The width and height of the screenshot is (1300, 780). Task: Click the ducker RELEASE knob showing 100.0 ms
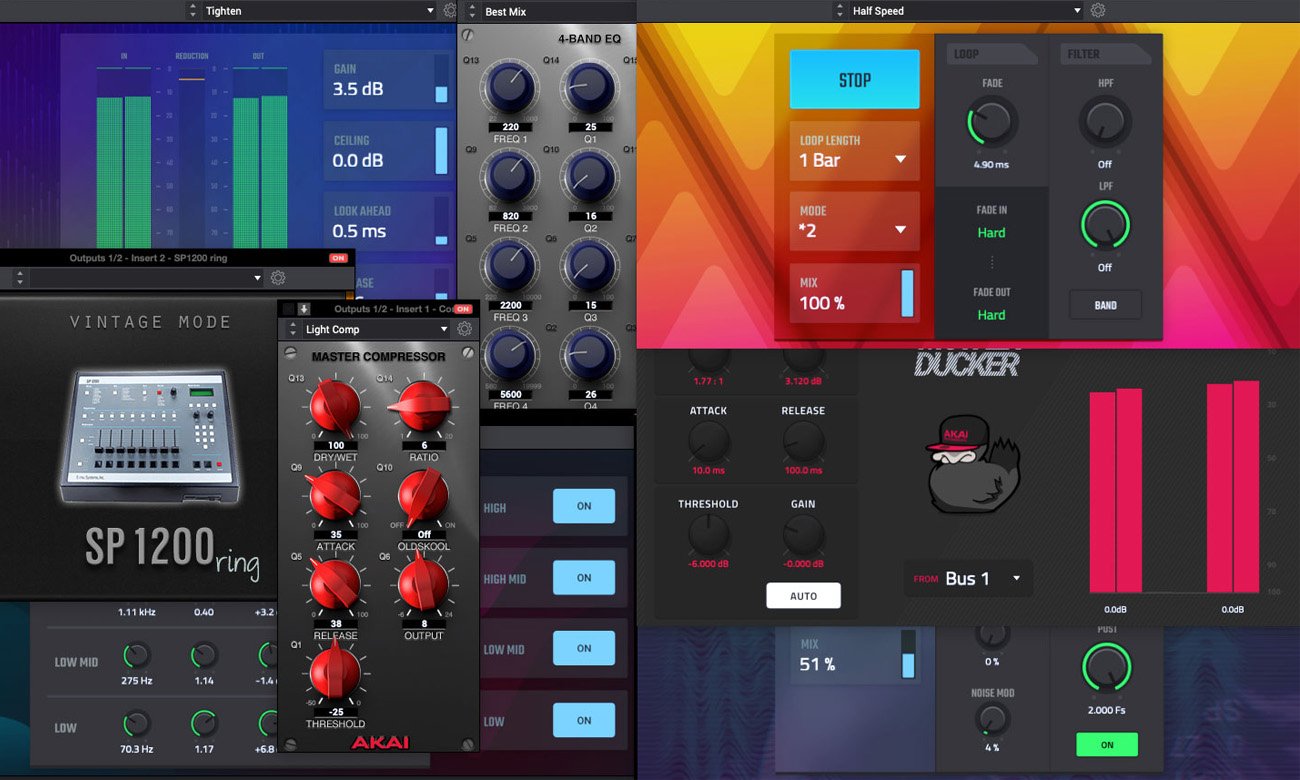(x=803, y=441)
